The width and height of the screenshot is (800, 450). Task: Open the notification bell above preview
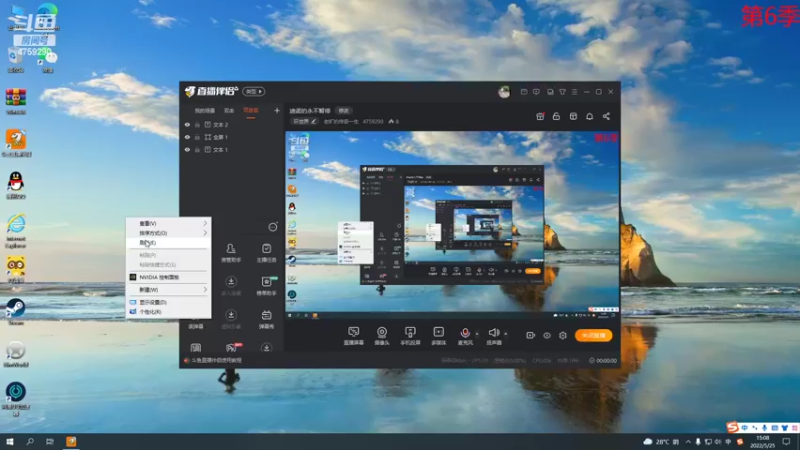[x=589, y=116]
